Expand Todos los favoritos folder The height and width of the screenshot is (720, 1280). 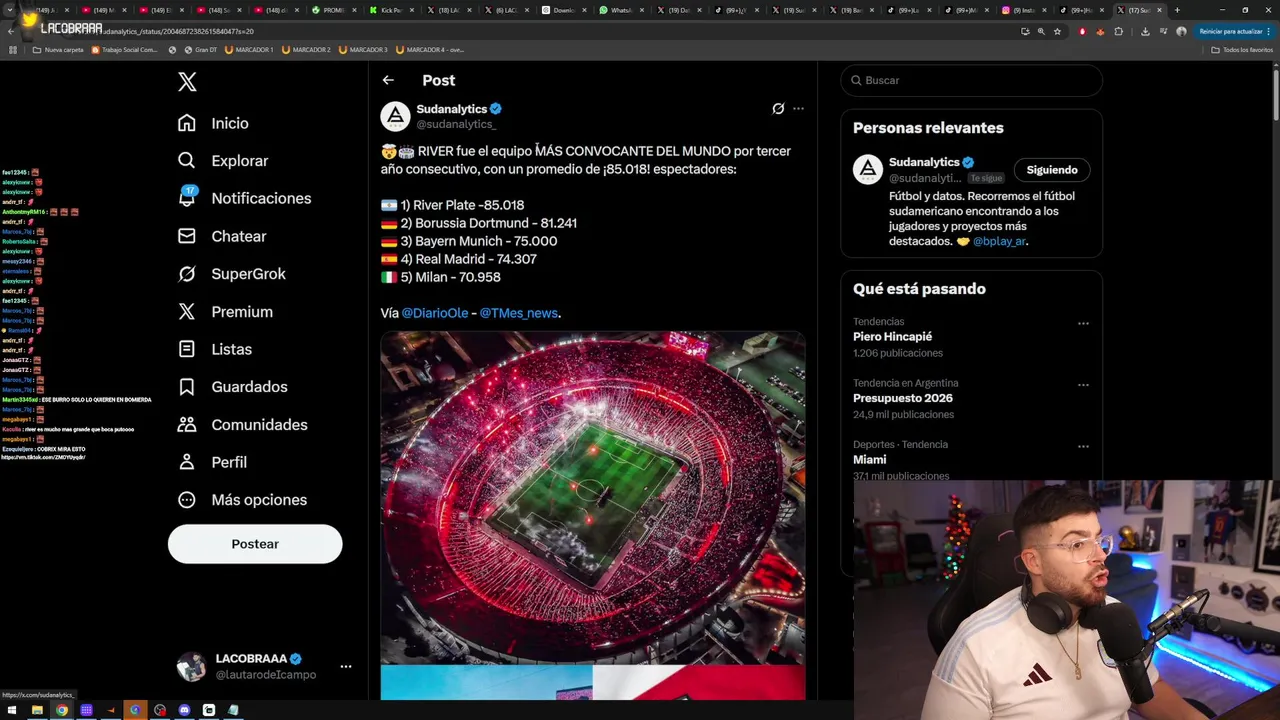tap(1242, 49)
